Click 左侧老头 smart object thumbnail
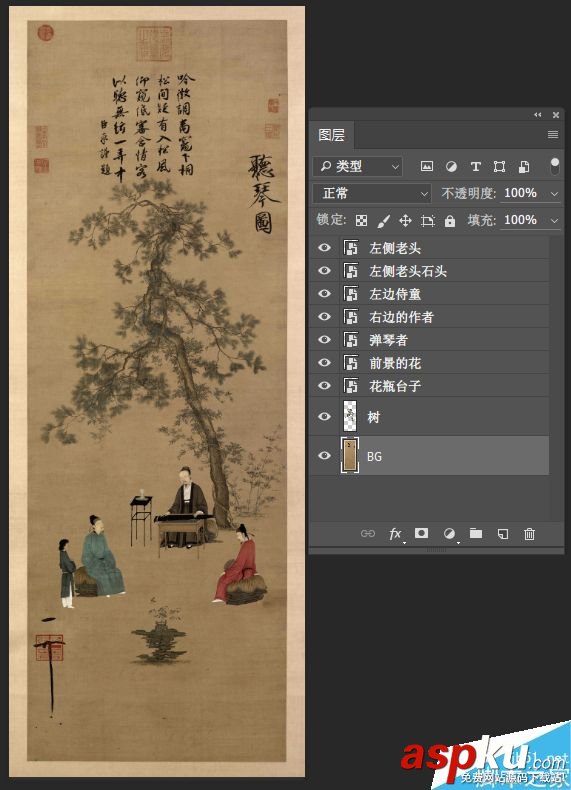Image resolution: width=571 pixels, height=790 pixels. click(x=350, y=247)
